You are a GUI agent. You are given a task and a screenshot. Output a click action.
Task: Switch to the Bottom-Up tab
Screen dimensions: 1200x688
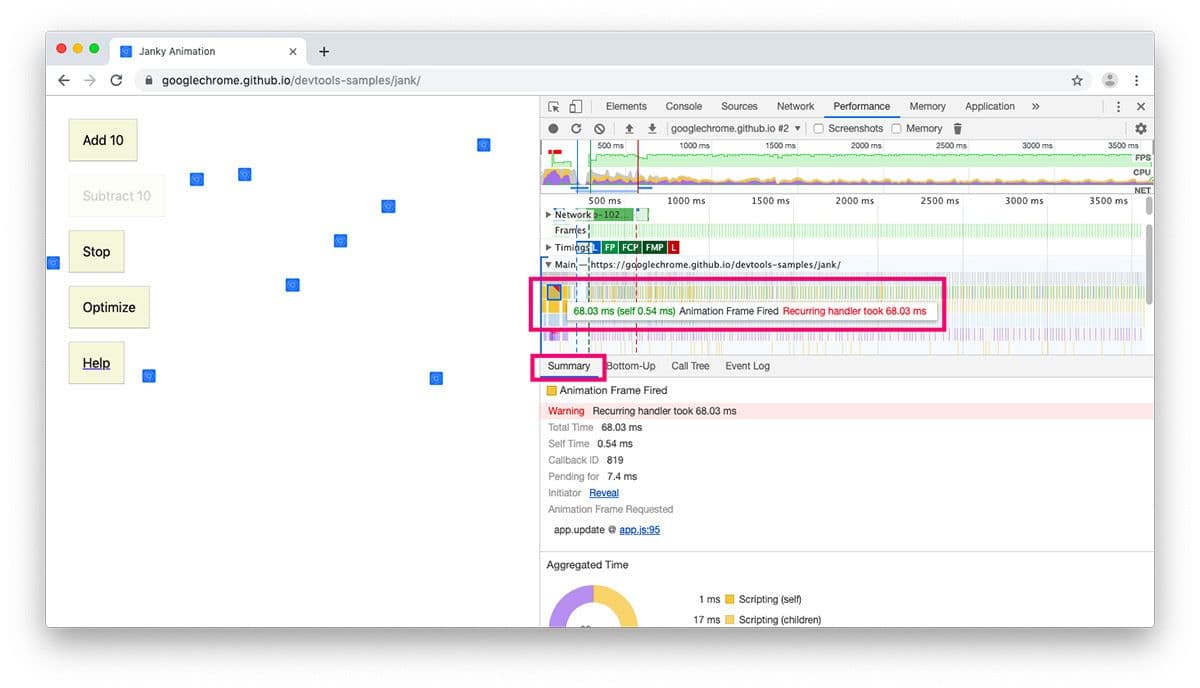point(630,366)
